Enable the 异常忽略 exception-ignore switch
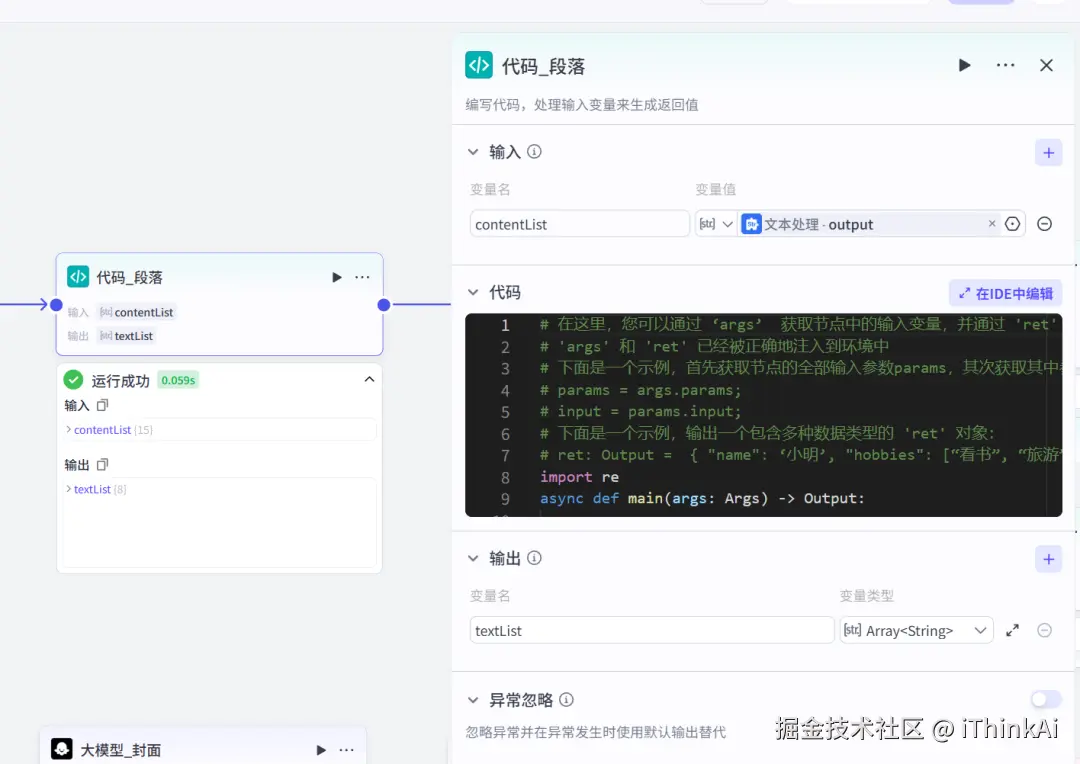 (x=1046, y=699)
